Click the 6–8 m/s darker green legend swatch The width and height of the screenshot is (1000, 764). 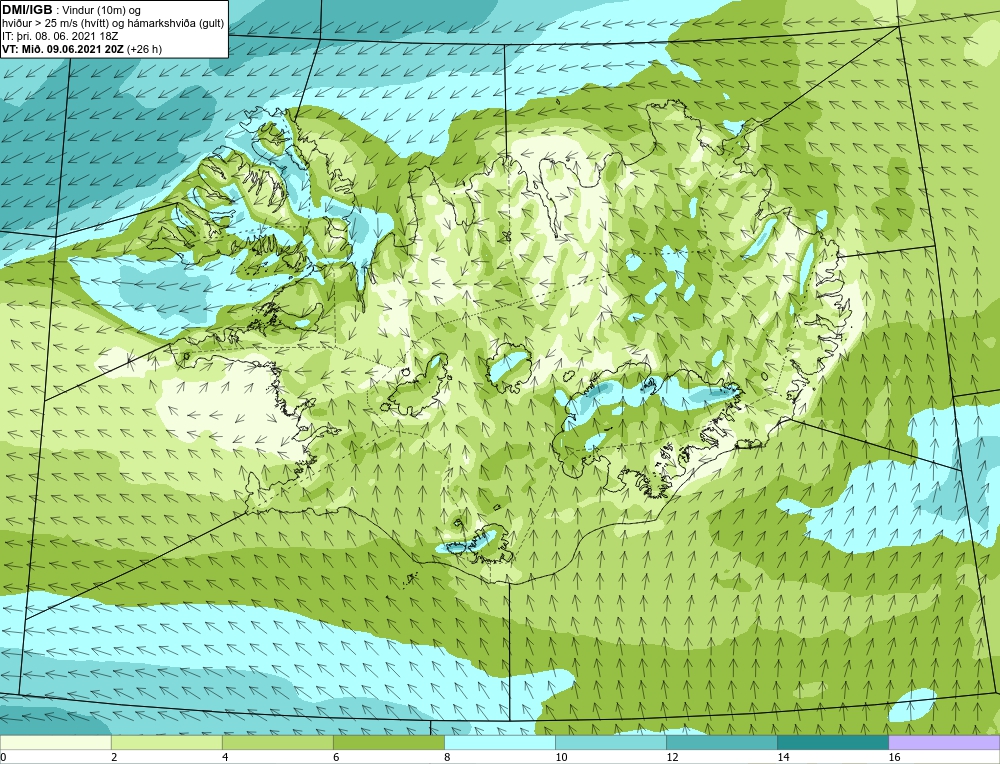coord(388,742)
